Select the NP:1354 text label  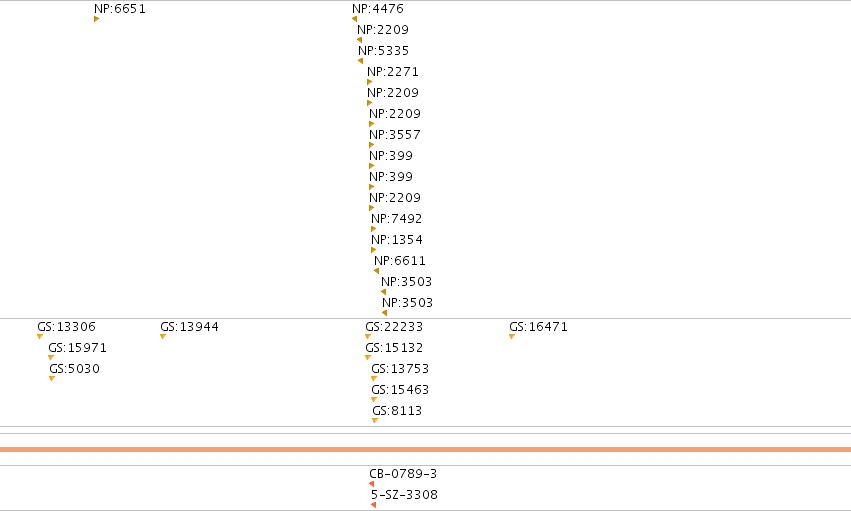click(397, 240)
